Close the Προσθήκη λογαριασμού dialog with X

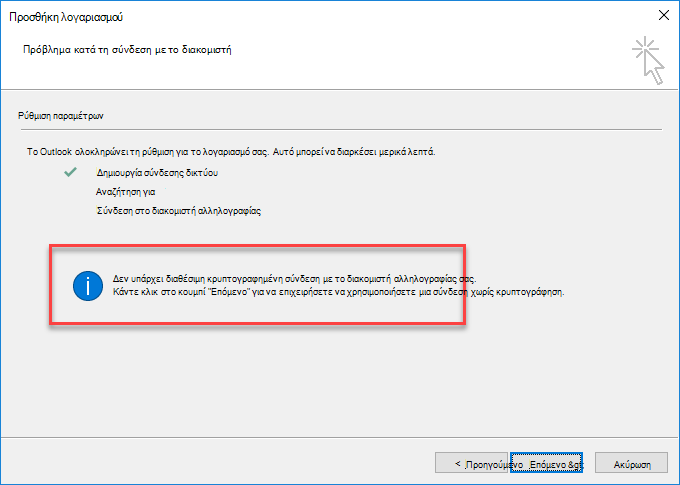(664, 15)
